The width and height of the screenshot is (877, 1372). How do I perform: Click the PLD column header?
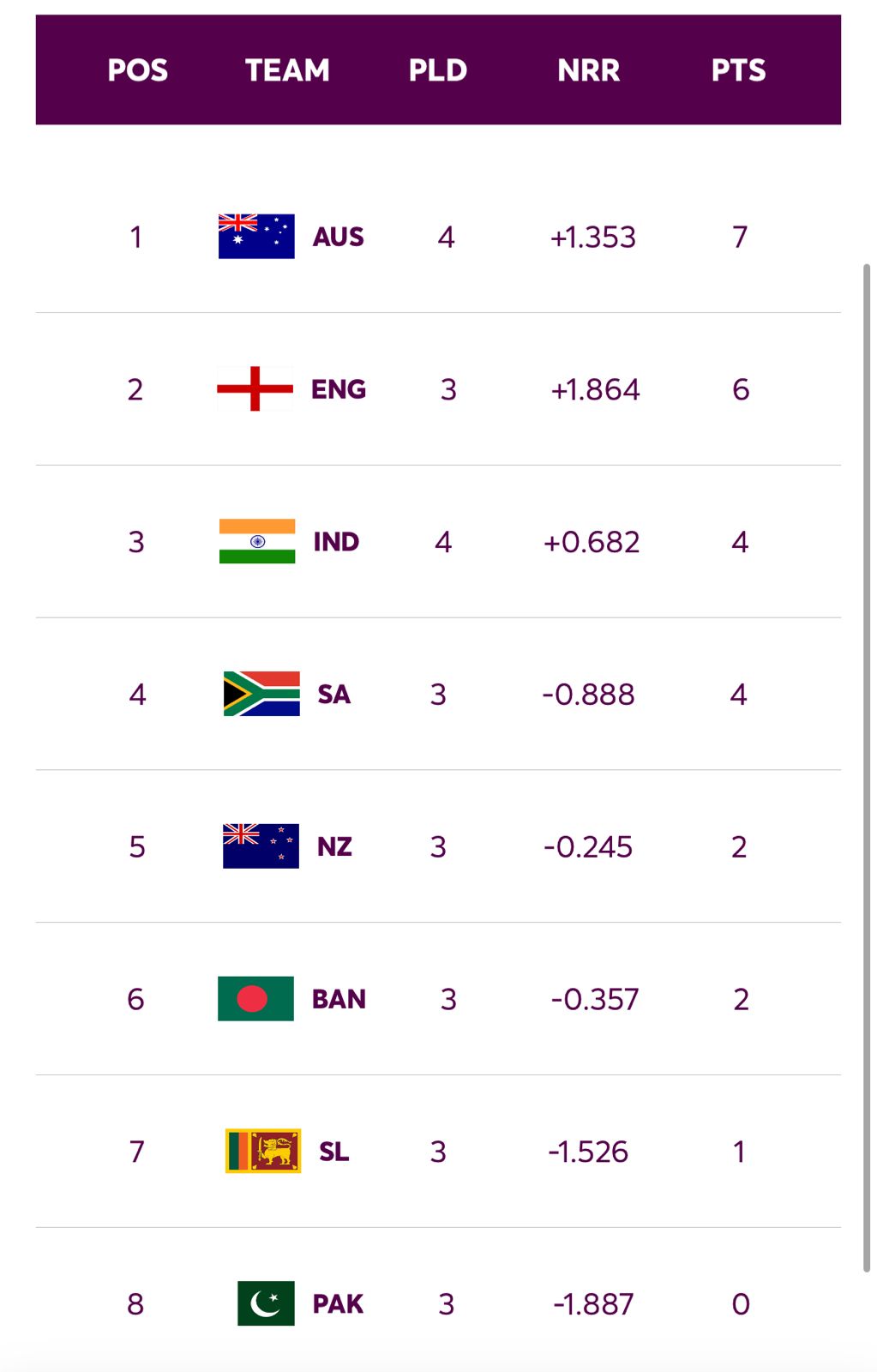[x=438, y=70]
